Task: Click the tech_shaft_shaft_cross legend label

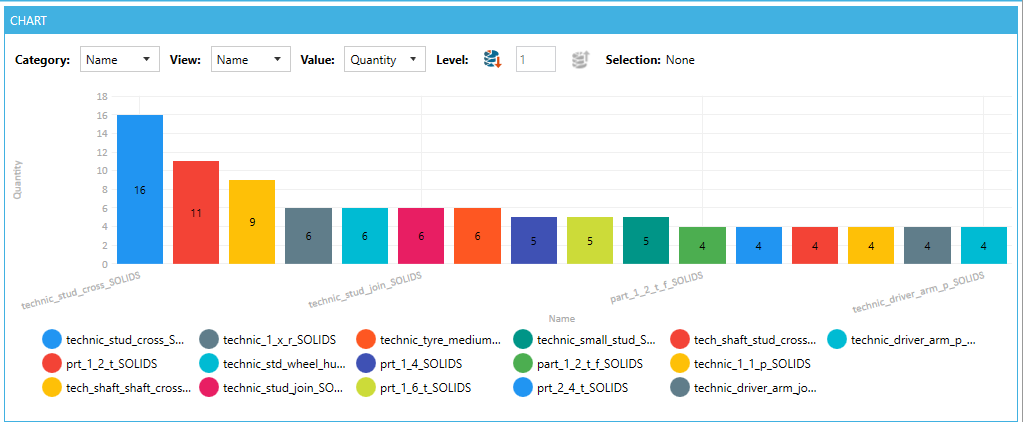Action: point(128,388)
